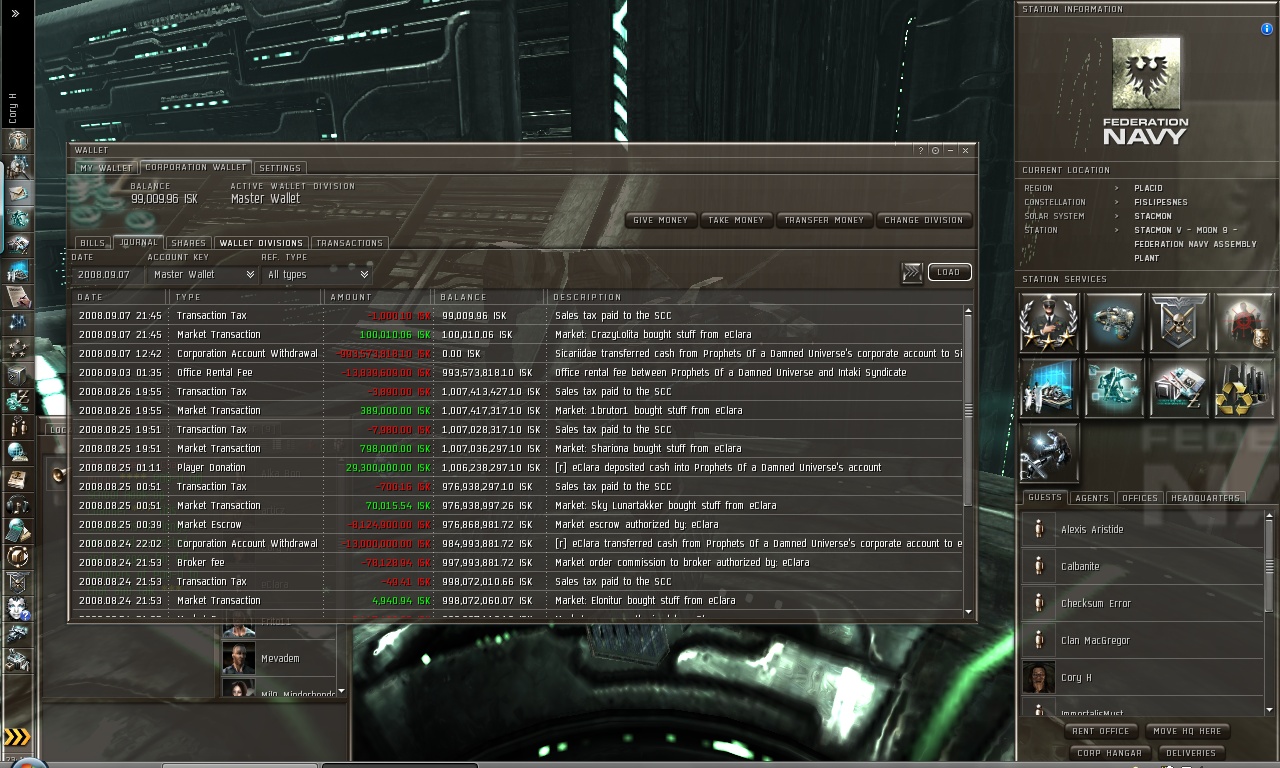This screenshot has height=768, width=1280.
Task: Open the Ref. Type All types dropdown
Action: pyautogui.click(x=318, y=274)
